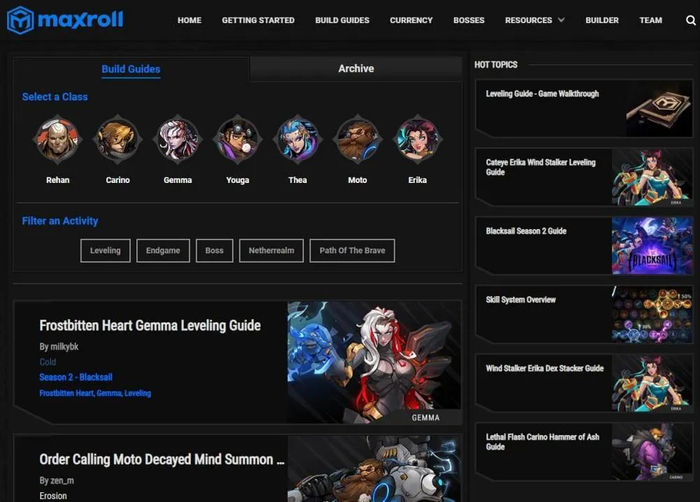
Task: Enable the Netherrealm activity filter
Action: (271, 251)
